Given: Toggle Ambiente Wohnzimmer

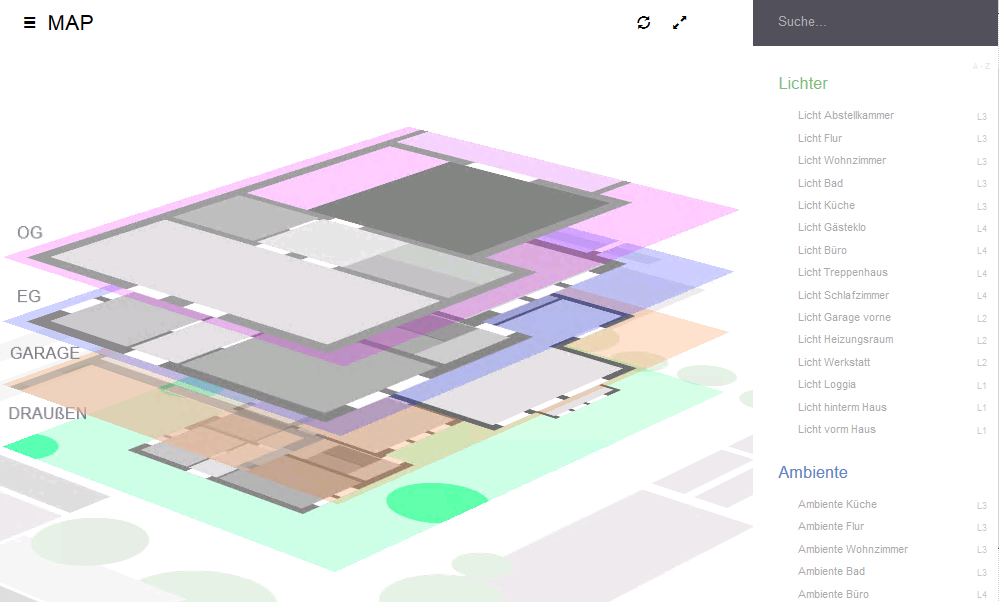Looking at the screenshot, I should point(852,549).
